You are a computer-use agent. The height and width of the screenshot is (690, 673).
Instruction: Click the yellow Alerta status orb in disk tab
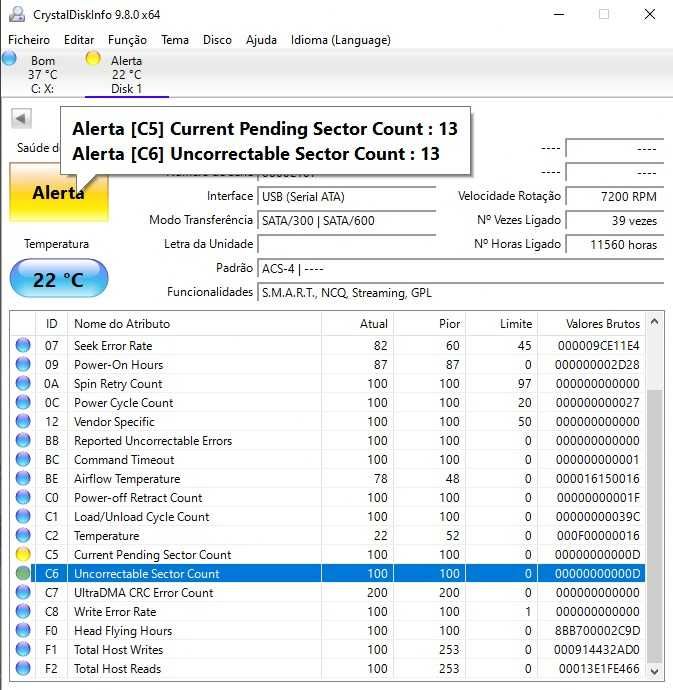click(x=93, y=59)
